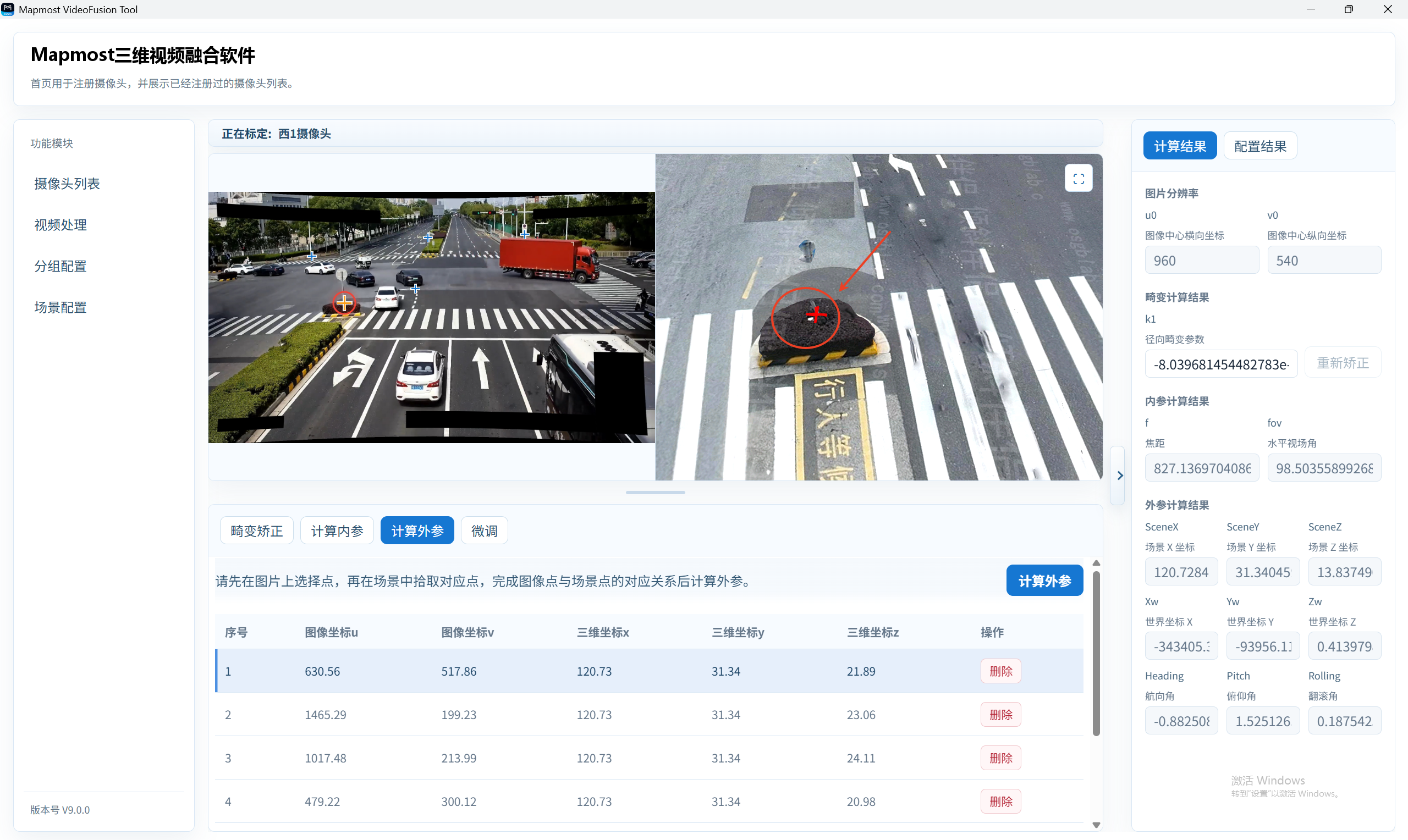This screenshot has height=840, width=1408.
Task: Delete point row 4 with 删除
Action: point(1000,802)
